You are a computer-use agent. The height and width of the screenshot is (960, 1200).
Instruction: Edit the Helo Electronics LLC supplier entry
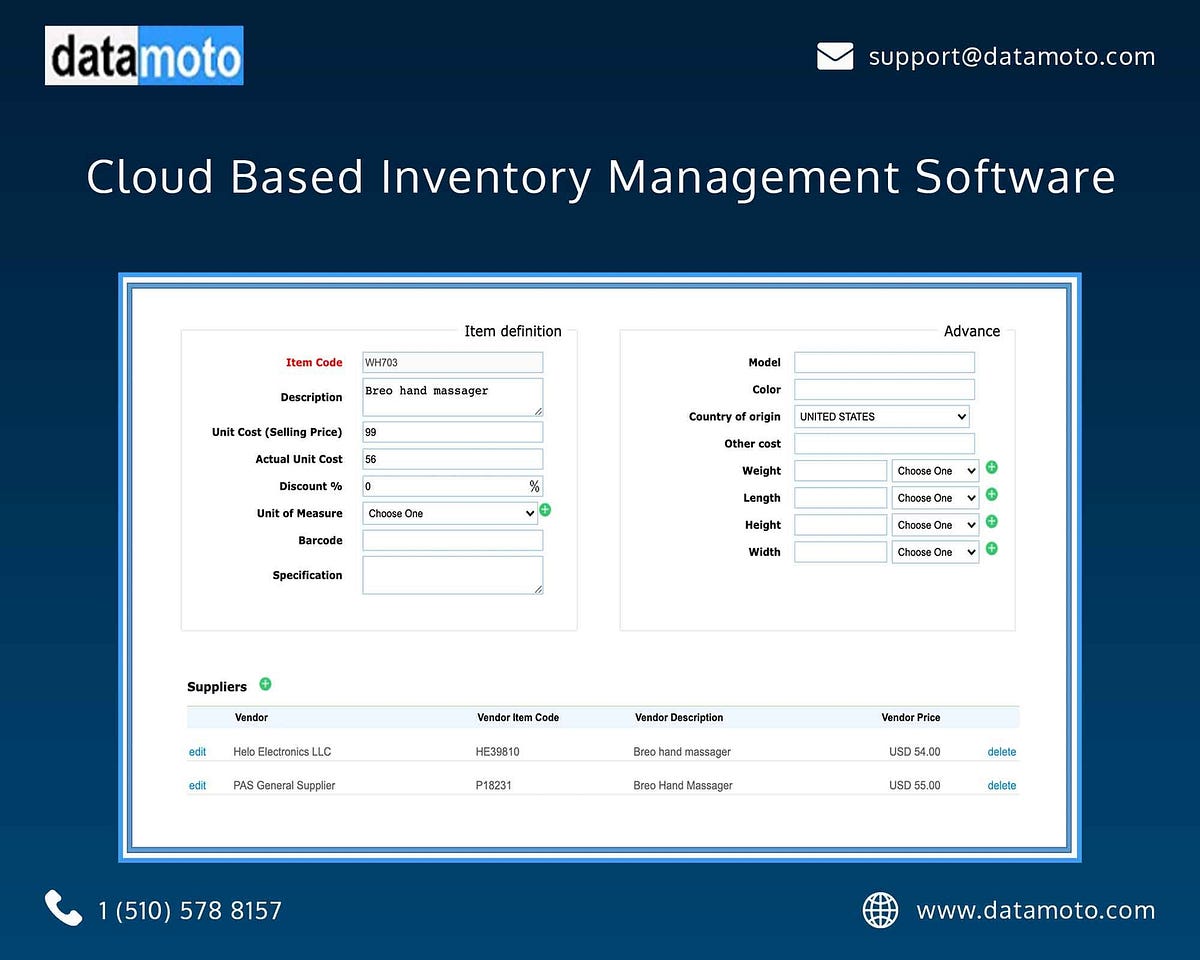click(197, 751)
